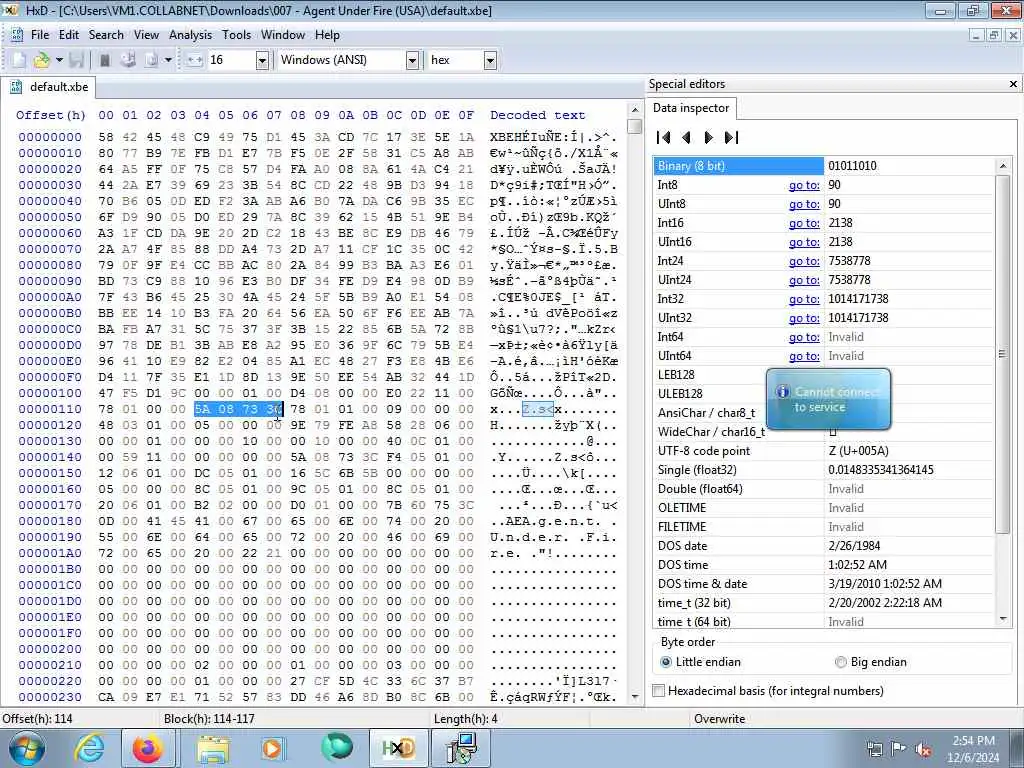The width and height of the screenshot is (1024, 768).
Task: Click offset 00000110 in the offset column
Action: click(50, 409)
